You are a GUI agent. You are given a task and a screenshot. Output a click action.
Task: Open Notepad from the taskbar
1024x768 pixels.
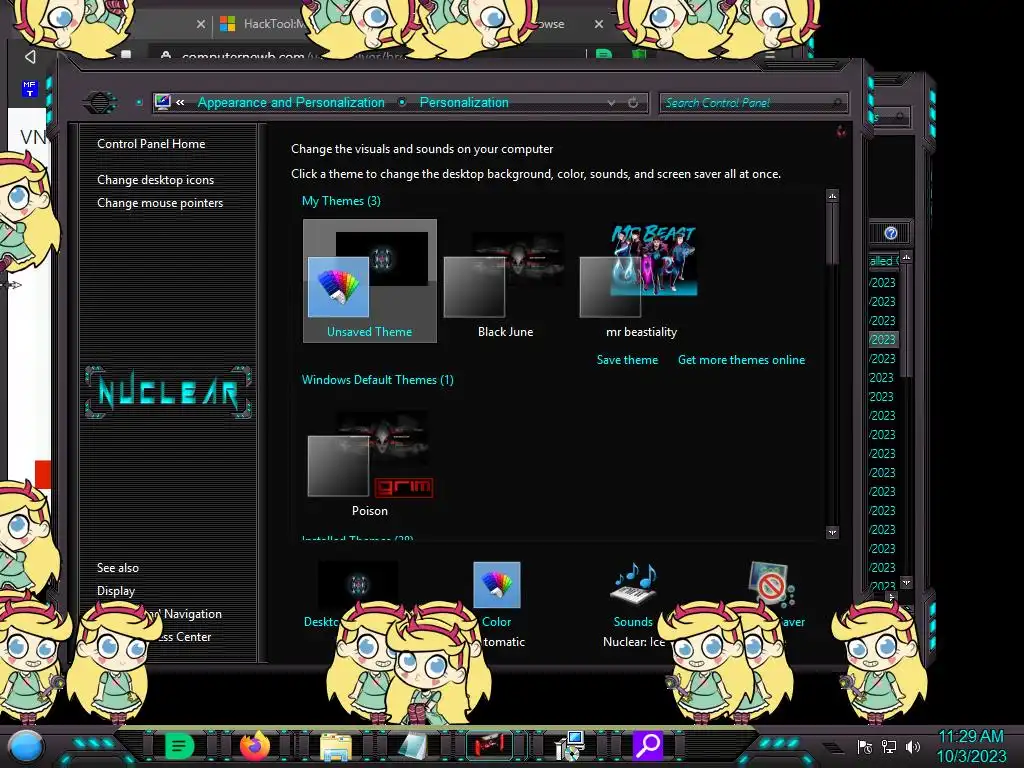coord(413,746)
